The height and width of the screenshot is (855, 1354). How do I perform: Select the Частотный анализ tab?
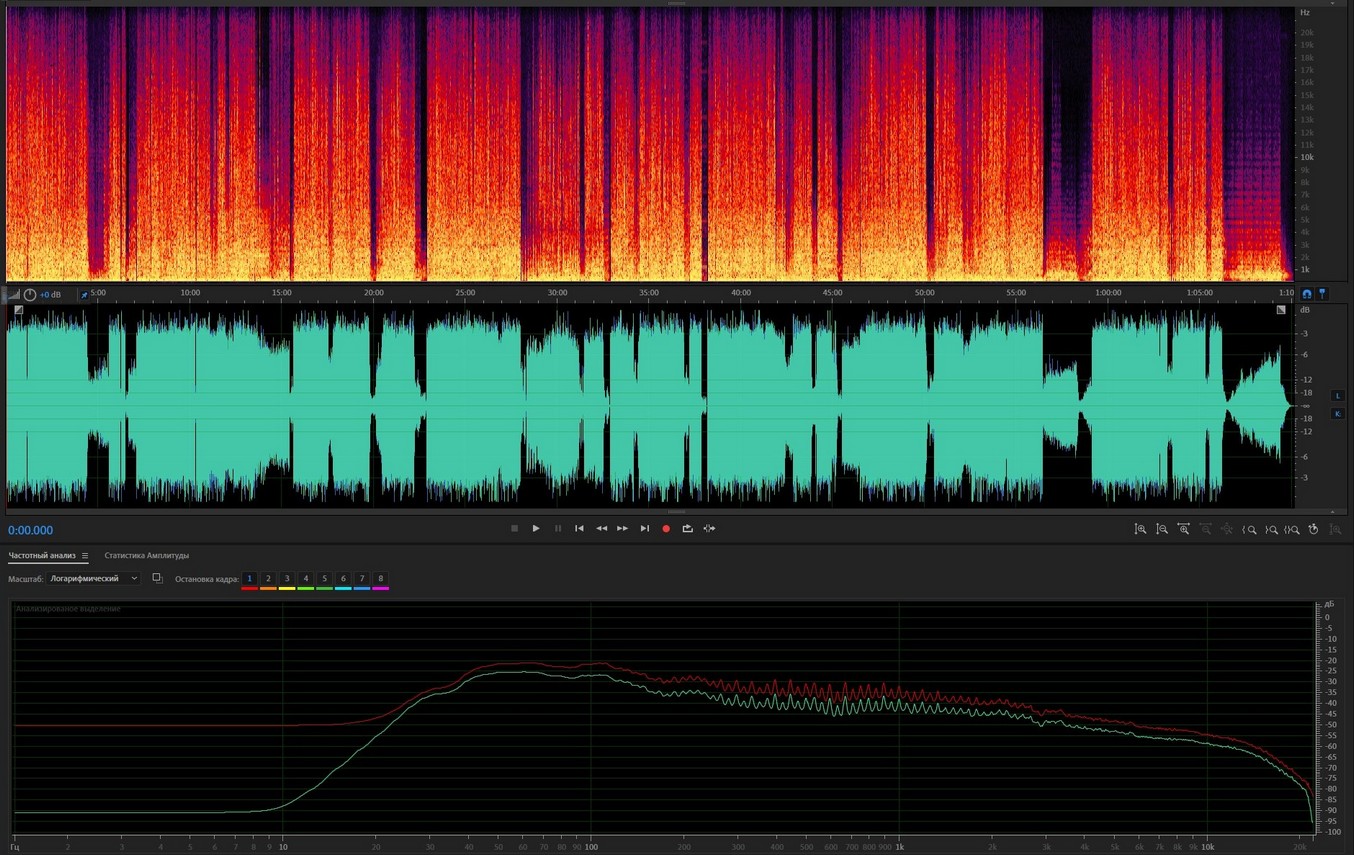click(x=42, y=556)
